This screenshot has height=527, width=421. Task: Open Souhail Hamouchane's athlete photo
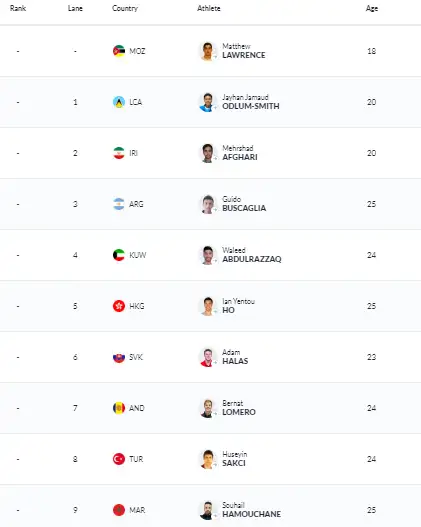click(x=208, y=510)
